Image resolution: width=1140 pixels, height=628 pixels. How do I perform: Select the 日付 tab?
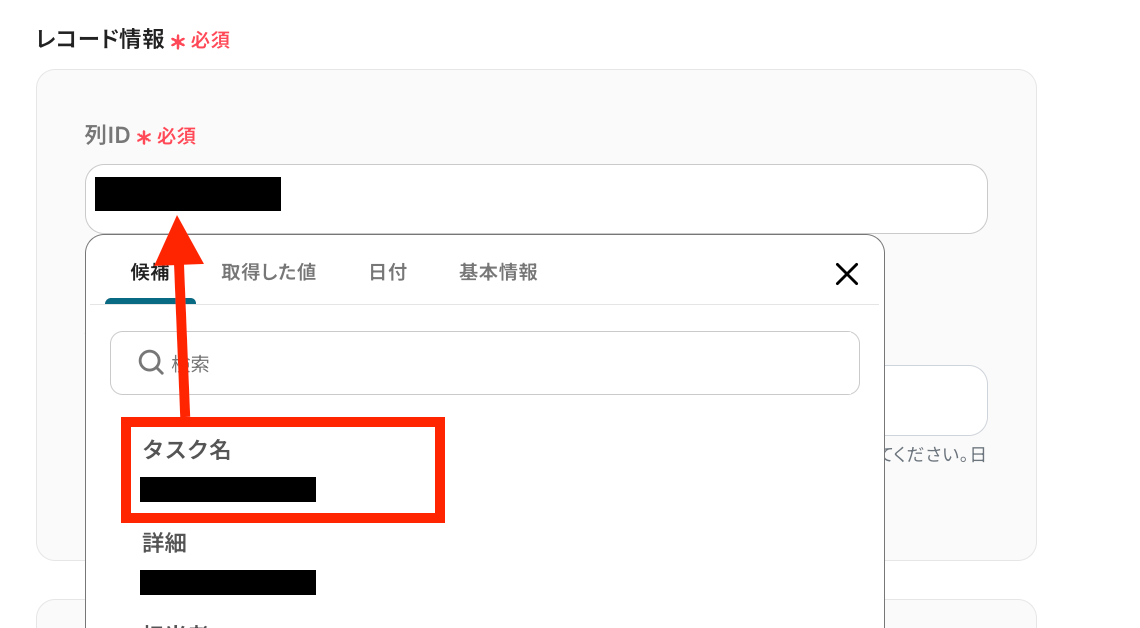click(388, 273)
